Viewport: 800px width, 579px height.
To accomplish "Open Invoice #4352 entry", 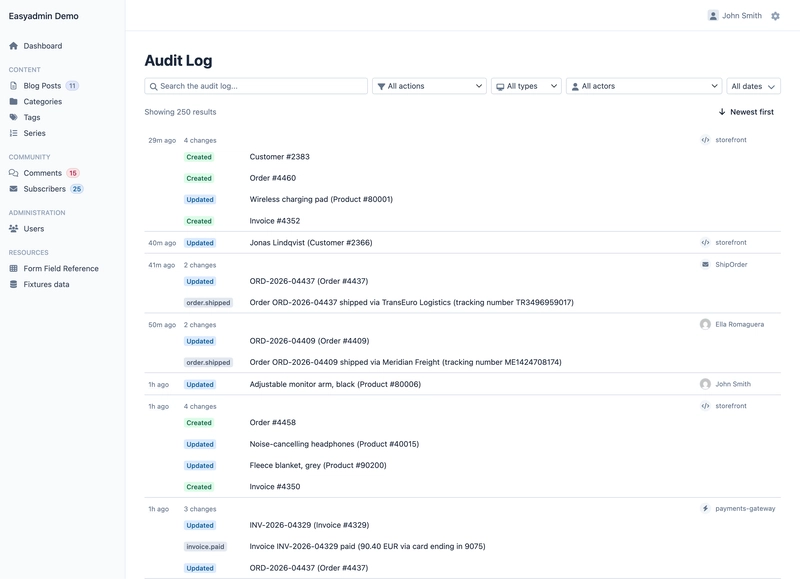I will coord(275,221).
